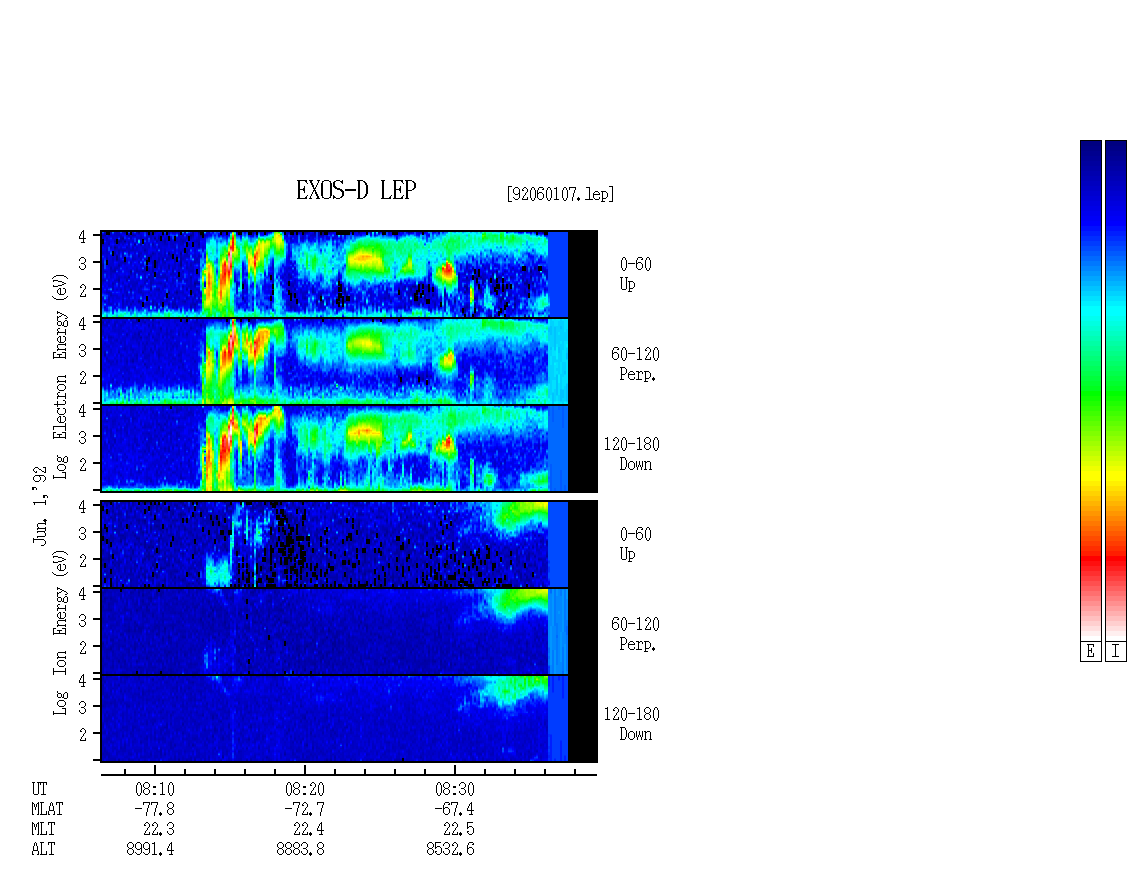Click the Jun. 1, '92 date label
This screenshot has height=875, width=1130.
(x=40, y=505)
